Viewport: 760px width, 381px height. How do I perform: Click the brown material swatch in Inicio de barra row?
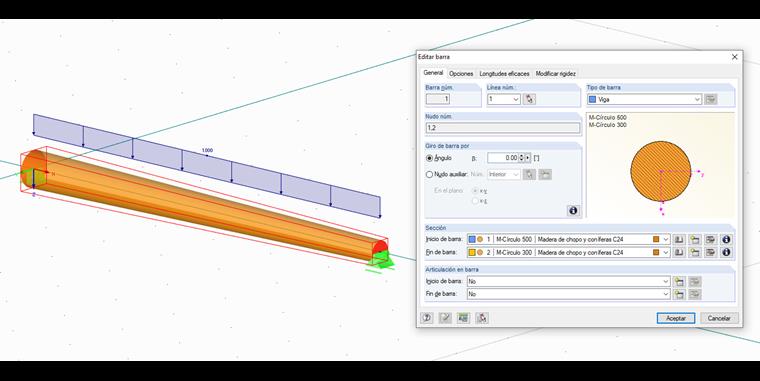click(x=656, y=239)
